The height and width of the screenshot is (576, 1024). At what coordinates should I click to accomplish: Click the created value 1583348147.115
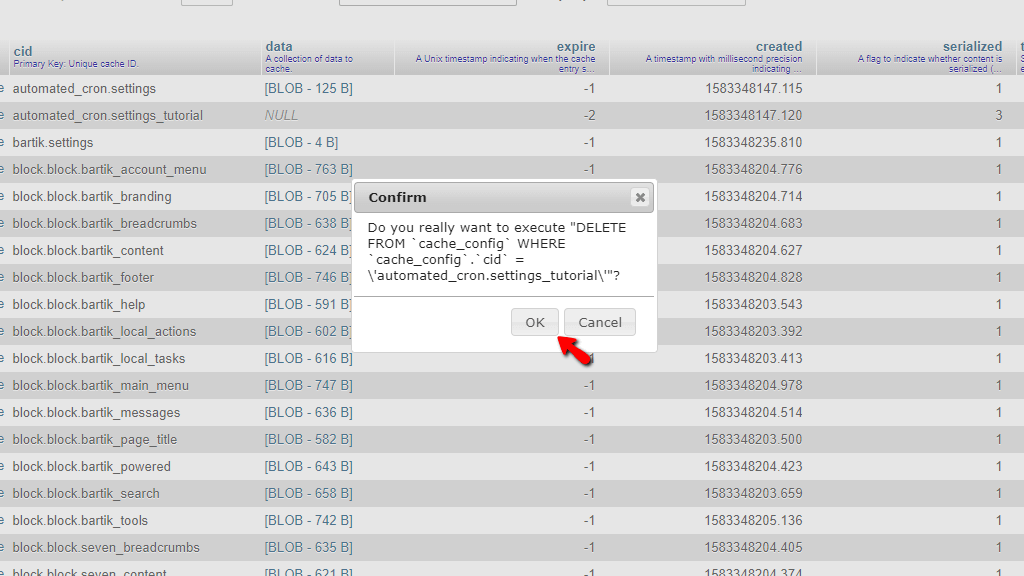pos(754,88)
